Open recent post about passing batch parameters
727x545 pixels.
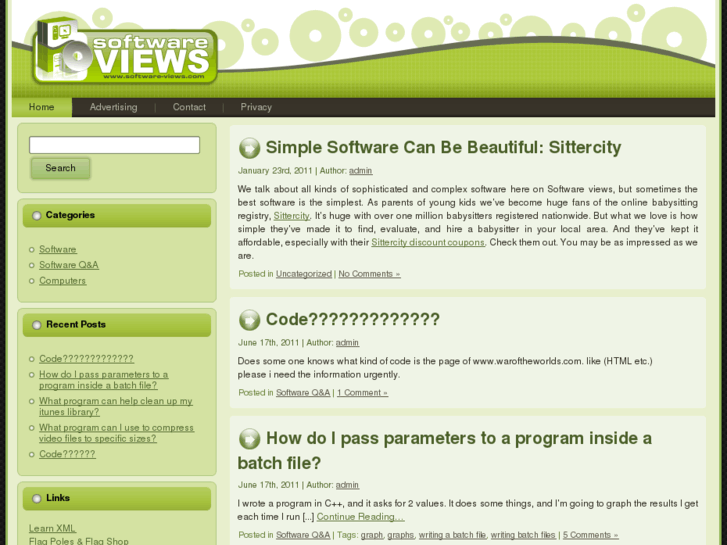[x=103, y=380]
